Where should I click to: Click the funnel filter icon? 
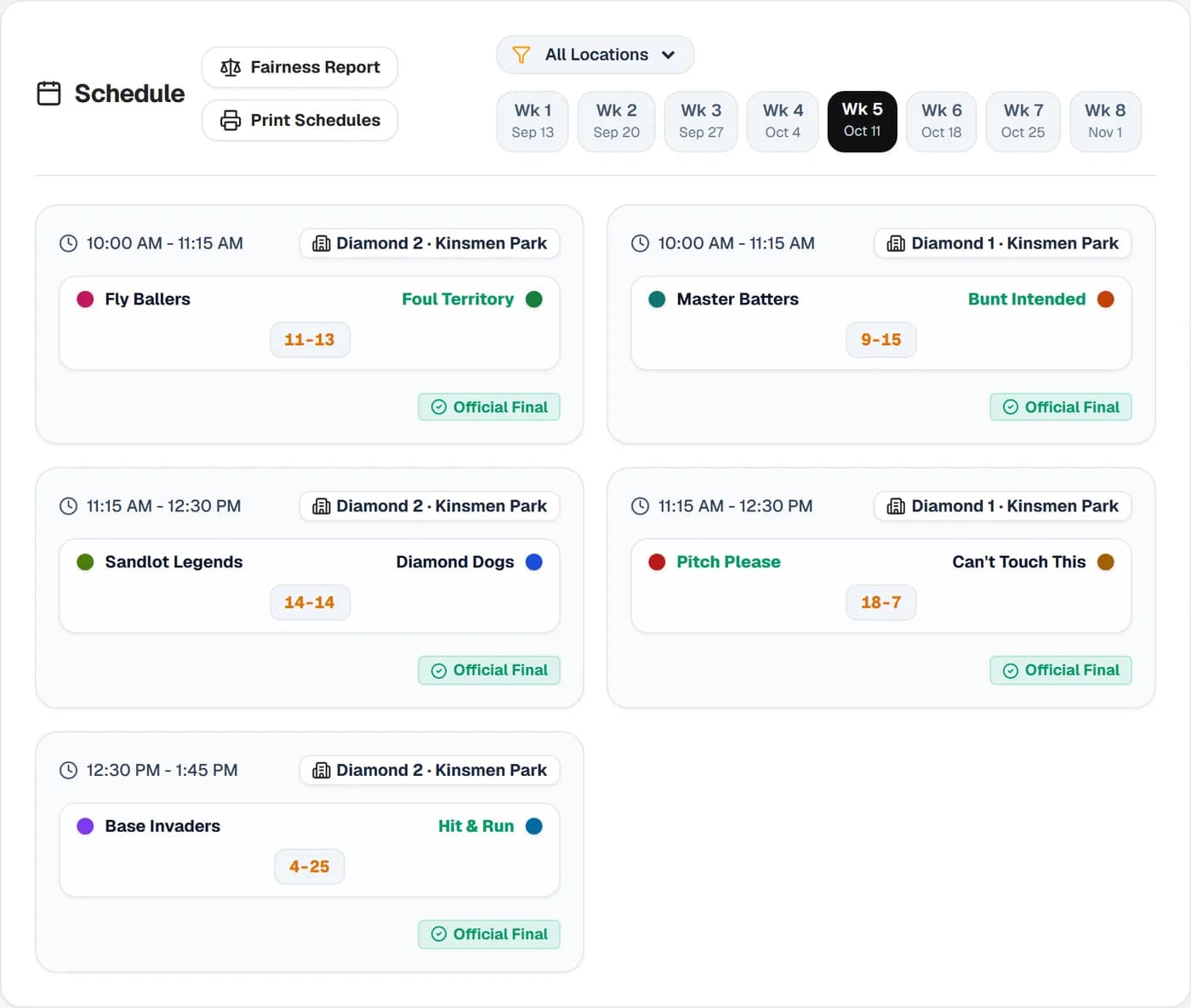click(x=521, y=54)
